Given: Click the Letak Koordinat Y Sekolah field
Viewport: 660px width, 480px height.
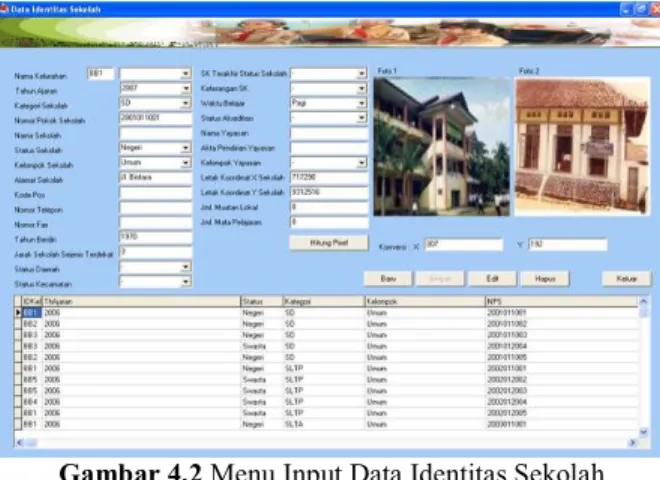Looking at the screenshot, I should point(329,193).
